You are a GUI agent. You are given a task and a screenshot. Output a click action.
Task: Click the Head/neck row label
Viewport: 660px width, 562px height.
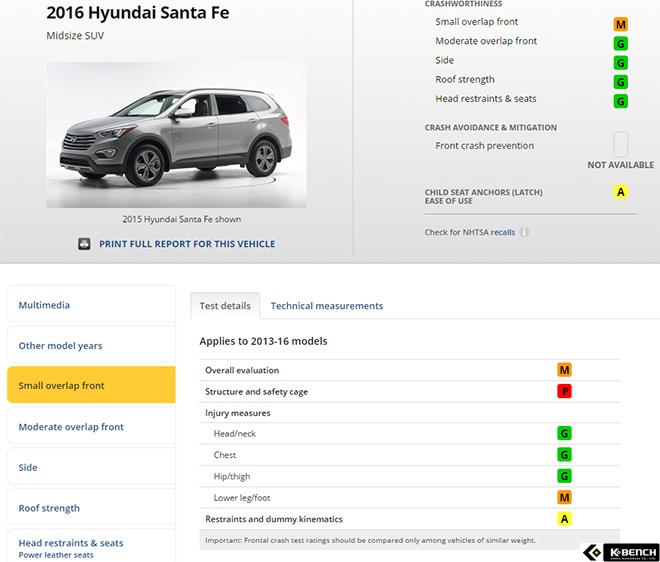coord(234,434)
